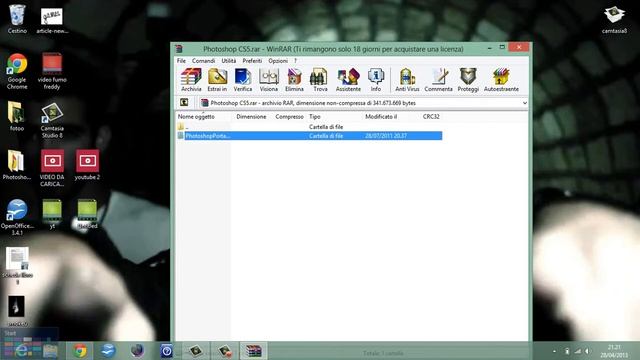Click the Trova find icon
Viewport: 640px width, 360px height.
(320, 80)
